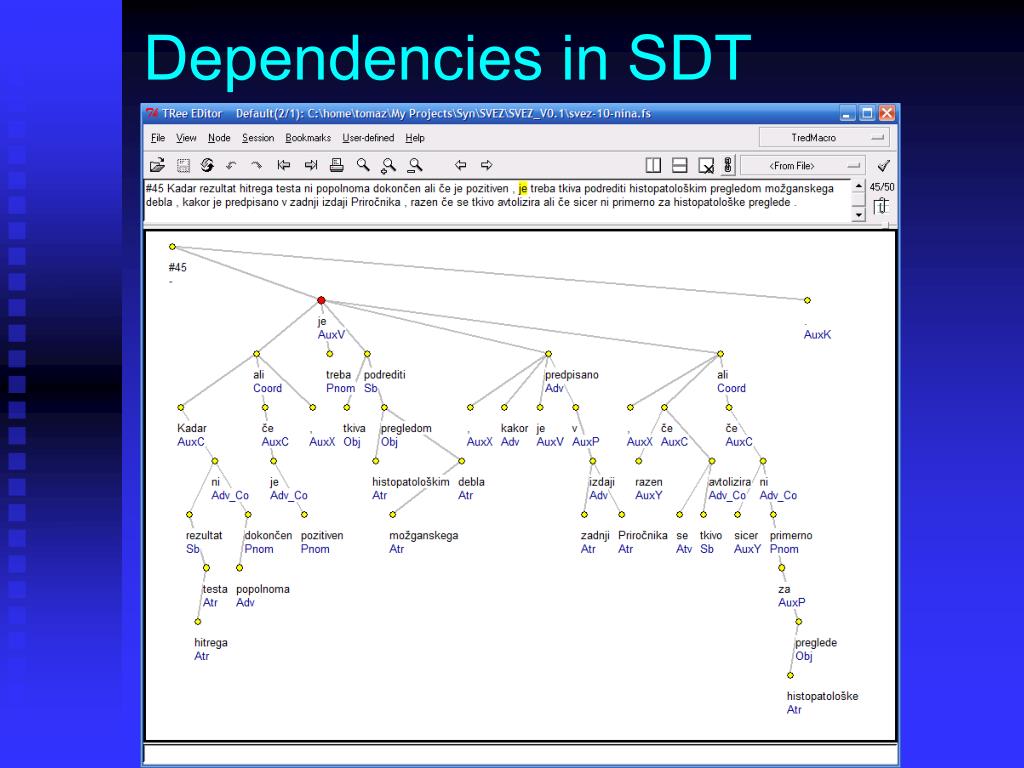Select the za AuxP node
Viewport: 1024px width, 768px height.
tap(782, 568)
